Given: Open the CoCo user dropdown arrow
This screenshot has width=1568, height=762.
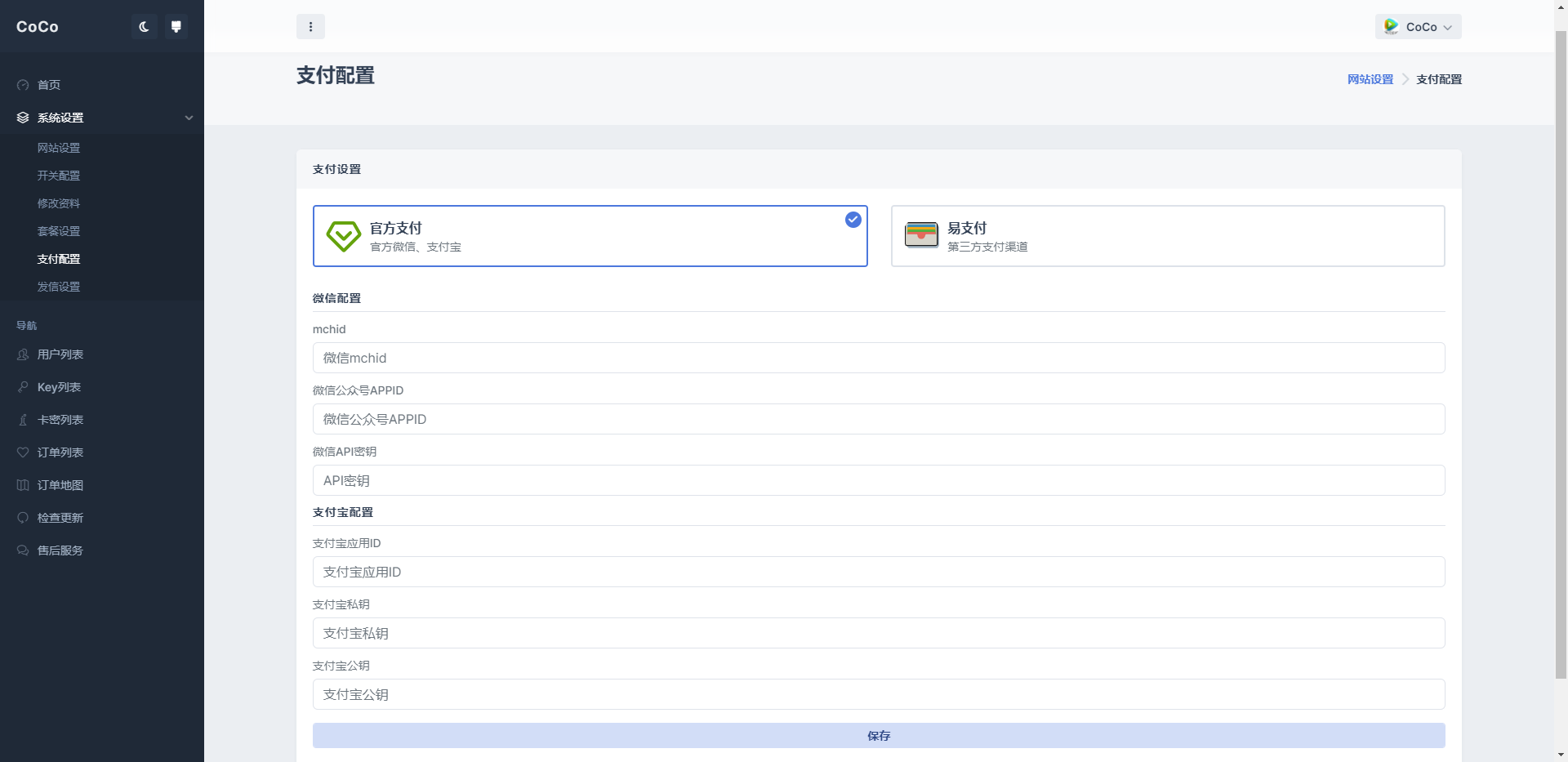Looking at the screenshot, I should click(x=1448, y=28).
